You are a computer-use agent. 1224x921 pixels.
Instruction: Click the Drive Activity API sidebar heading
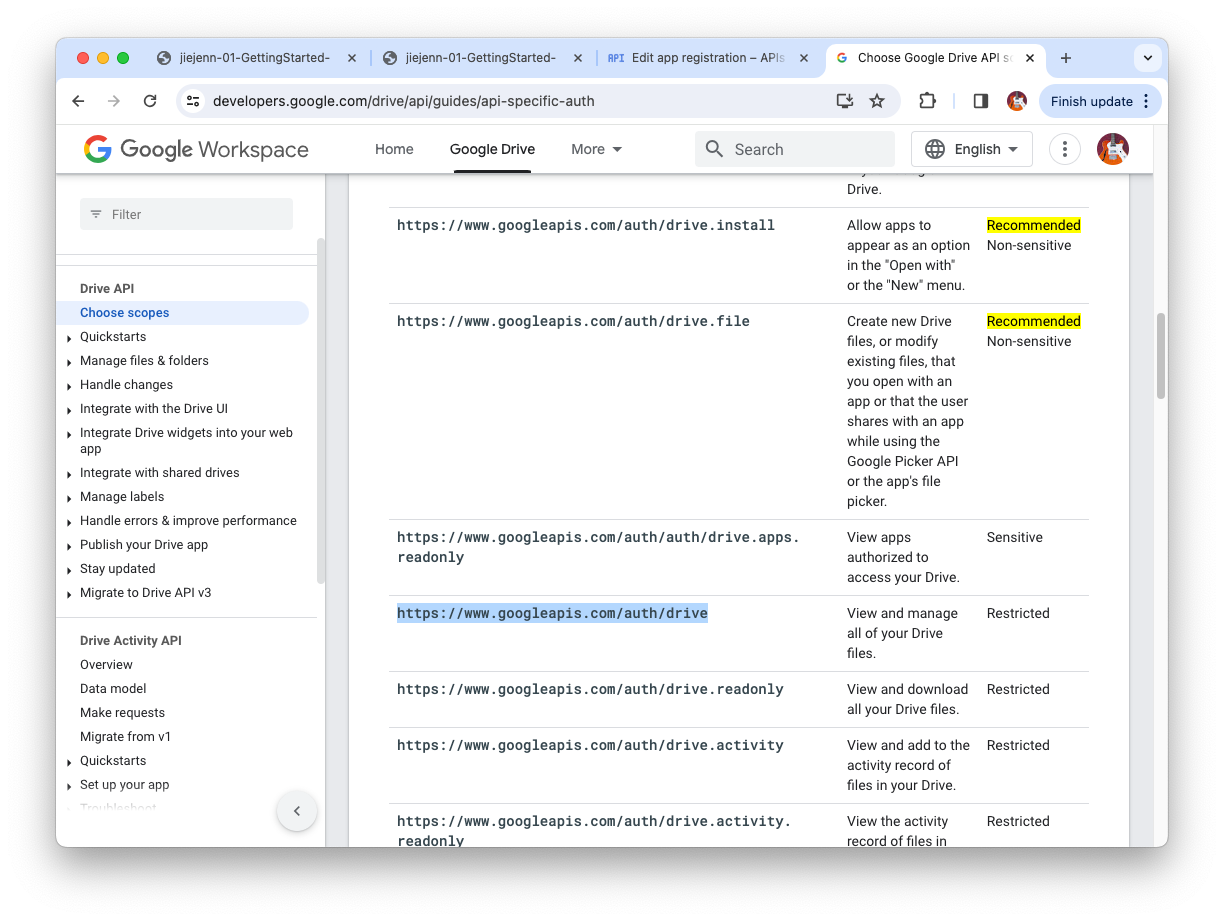[x=131, y=641]
